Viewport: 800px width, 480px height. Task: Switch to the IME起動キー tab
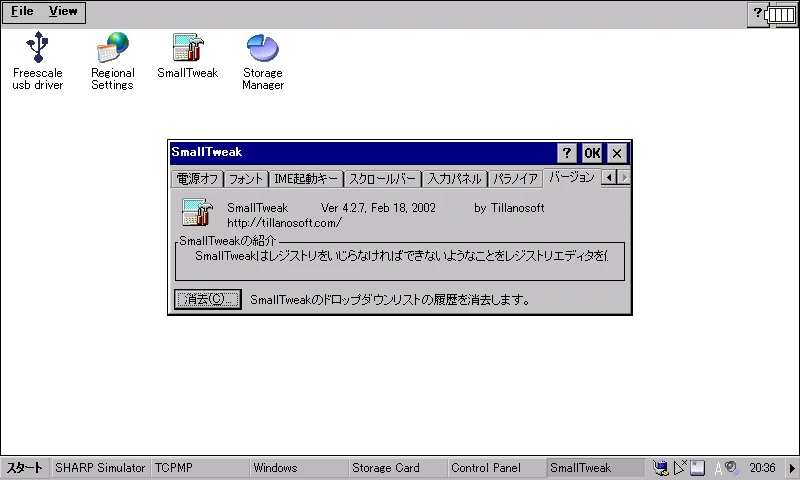tap(306, 179)
